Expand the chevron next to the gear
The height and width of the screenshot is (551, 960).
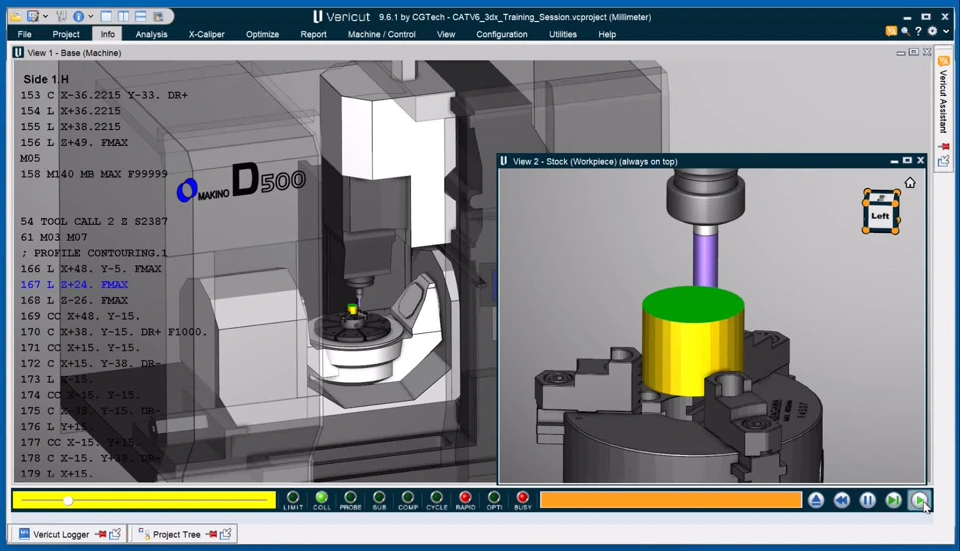pyautogui.click(x=946, y=31)
